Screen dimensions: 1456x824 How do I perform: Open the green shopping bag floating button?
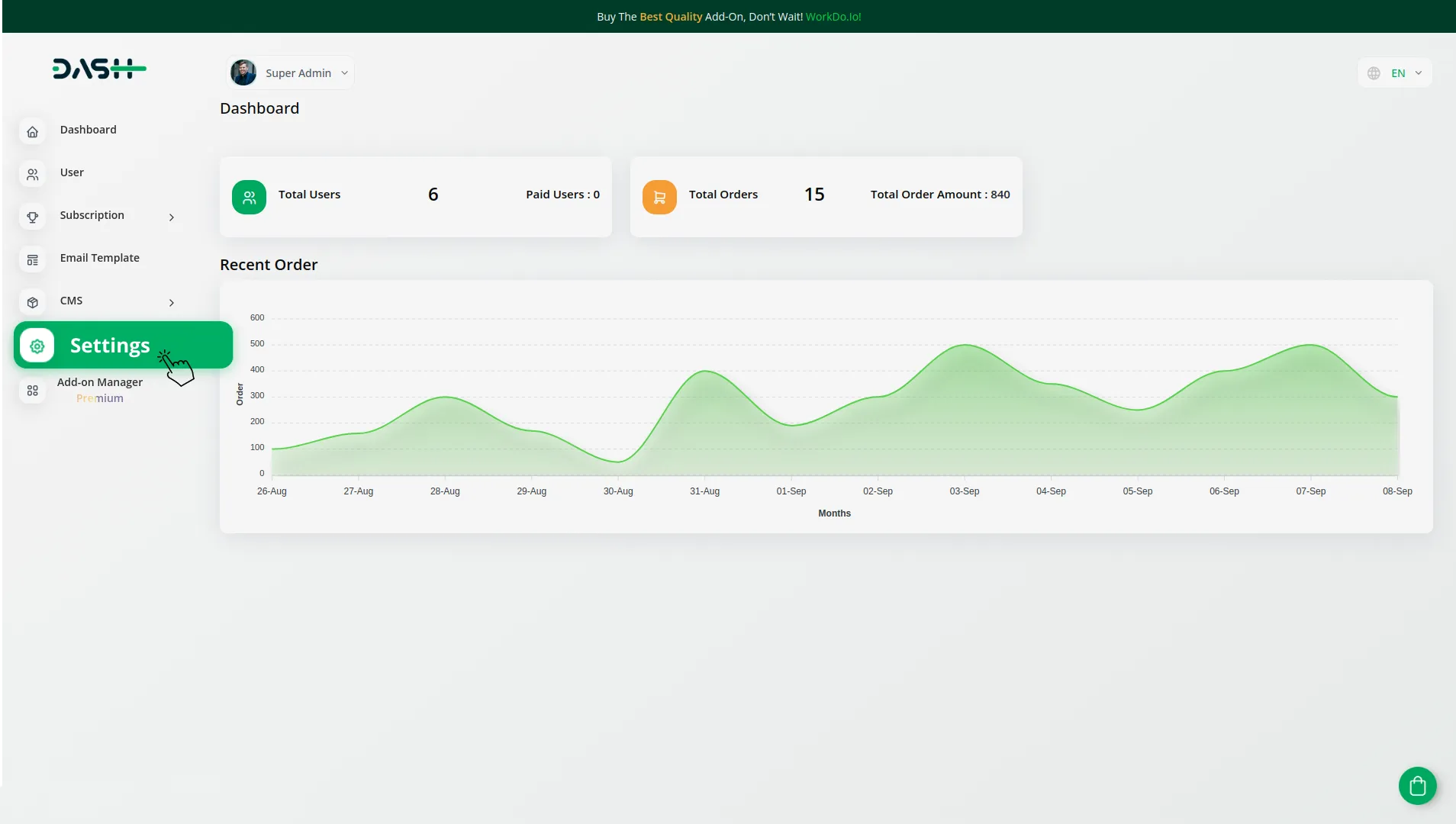coord(1417,785)
